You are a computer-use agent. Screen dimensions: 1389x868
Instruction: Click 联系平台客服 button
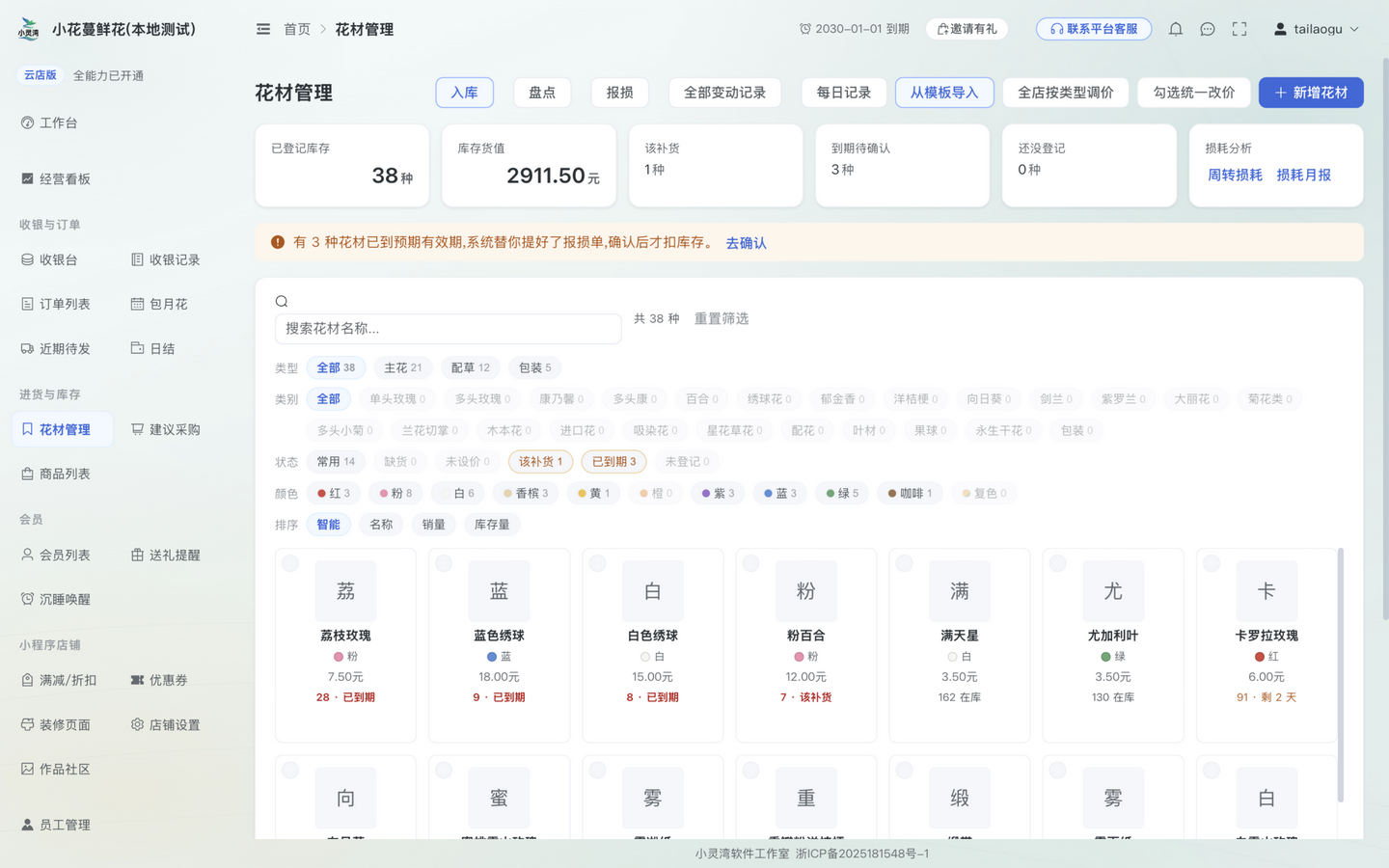point(1094,29)
